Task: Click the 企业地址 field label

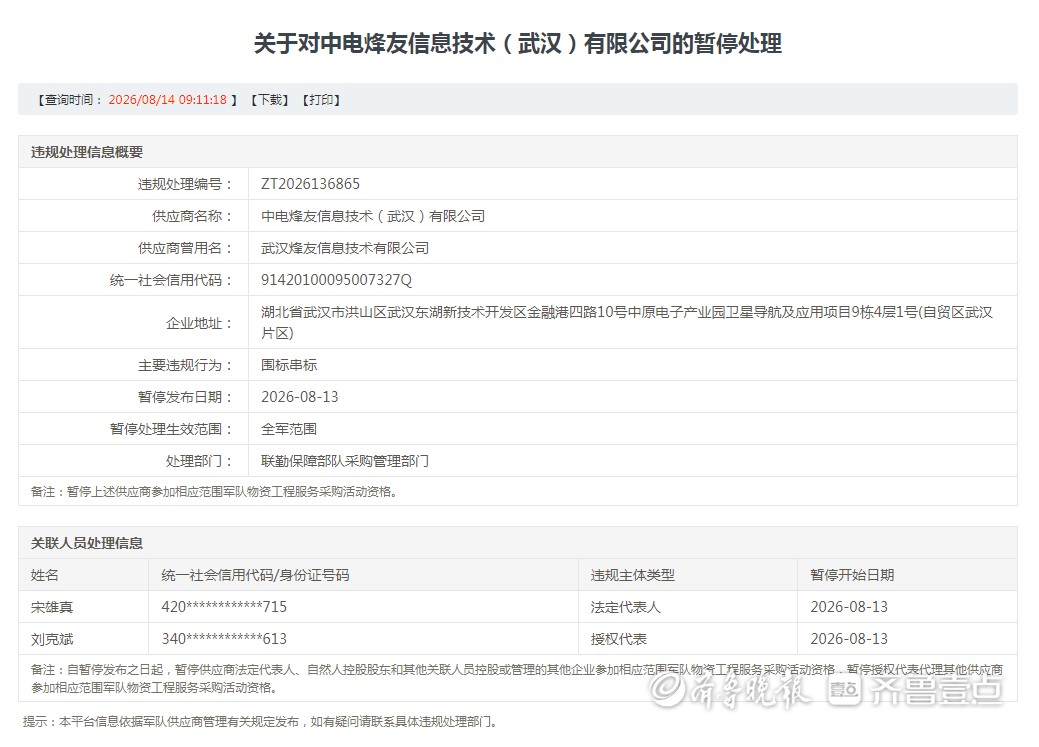Action: pos(199,323)
